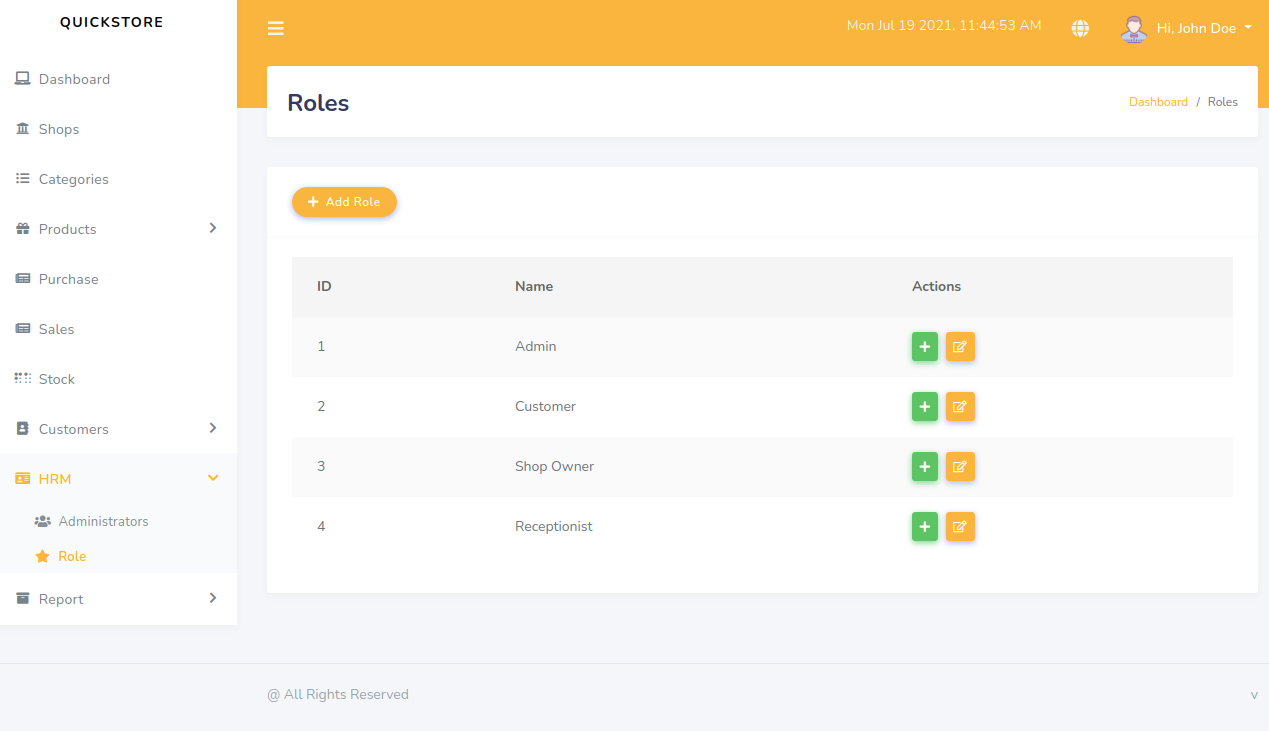The height and width of the screenshot is (731, 1269).
Task: Click the Report archive icon
Action: tap(23, 599)
